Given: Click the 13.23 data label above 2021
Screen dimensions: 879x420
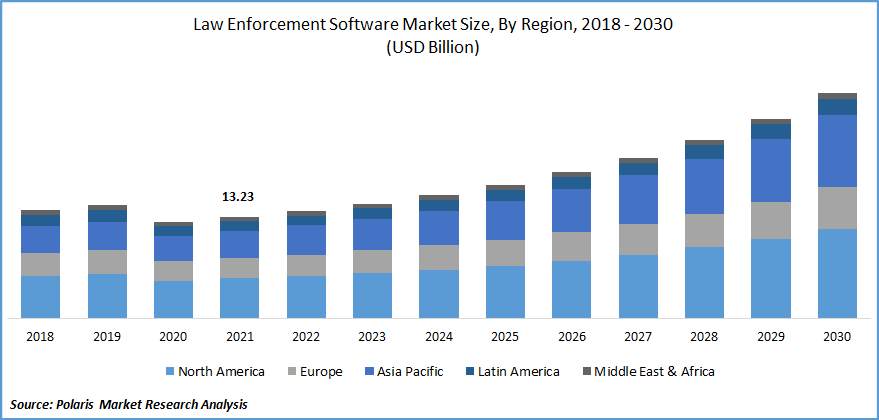Looking at the screenshot, I should [238, 198].
